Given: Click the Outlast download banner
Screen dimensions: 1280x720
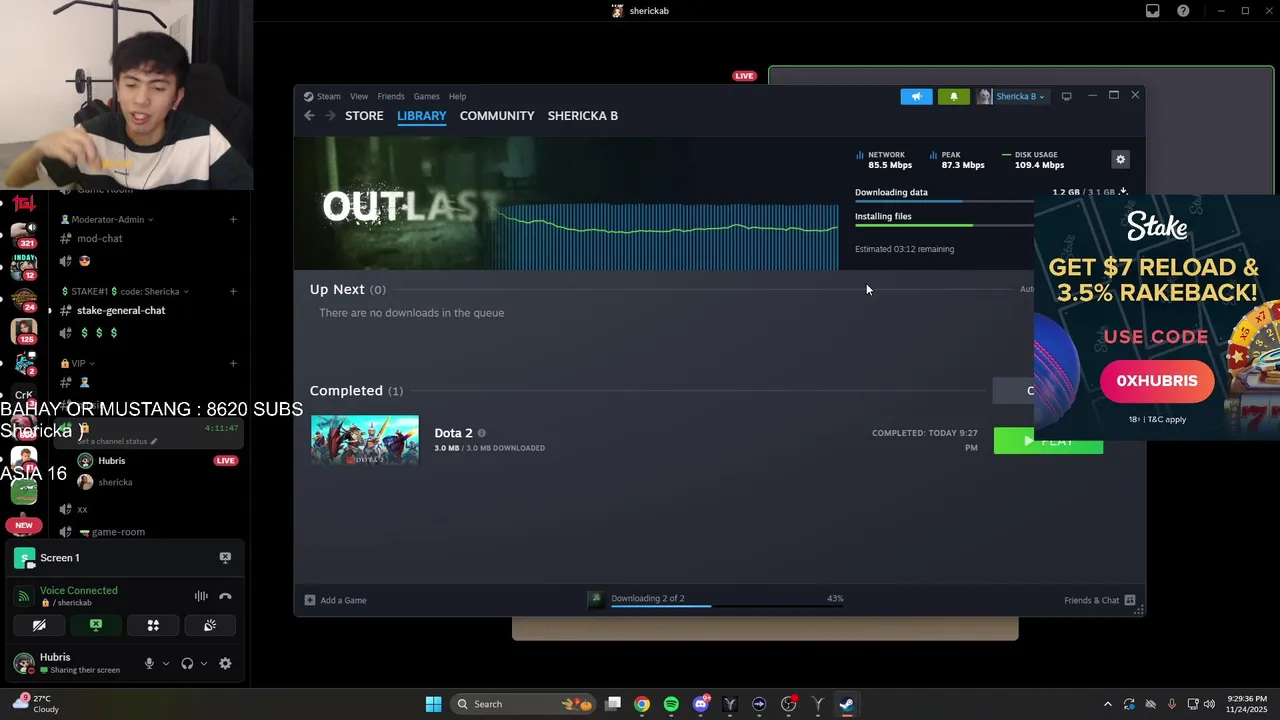Looking at the screenshot, I should tap(567, 204).
